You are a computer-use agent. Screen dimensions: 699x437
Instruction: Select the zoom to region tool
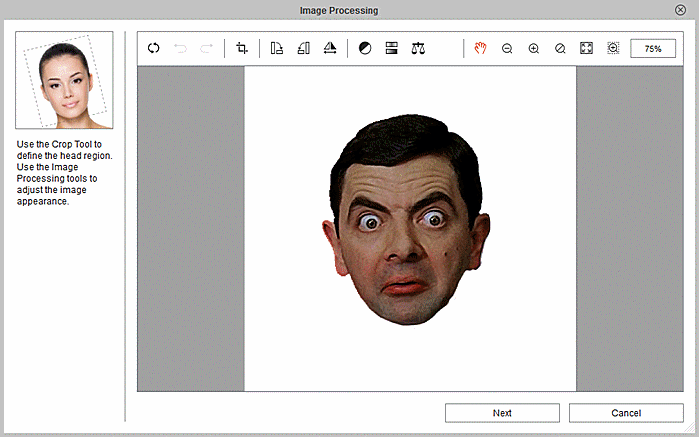click(613, 48)
